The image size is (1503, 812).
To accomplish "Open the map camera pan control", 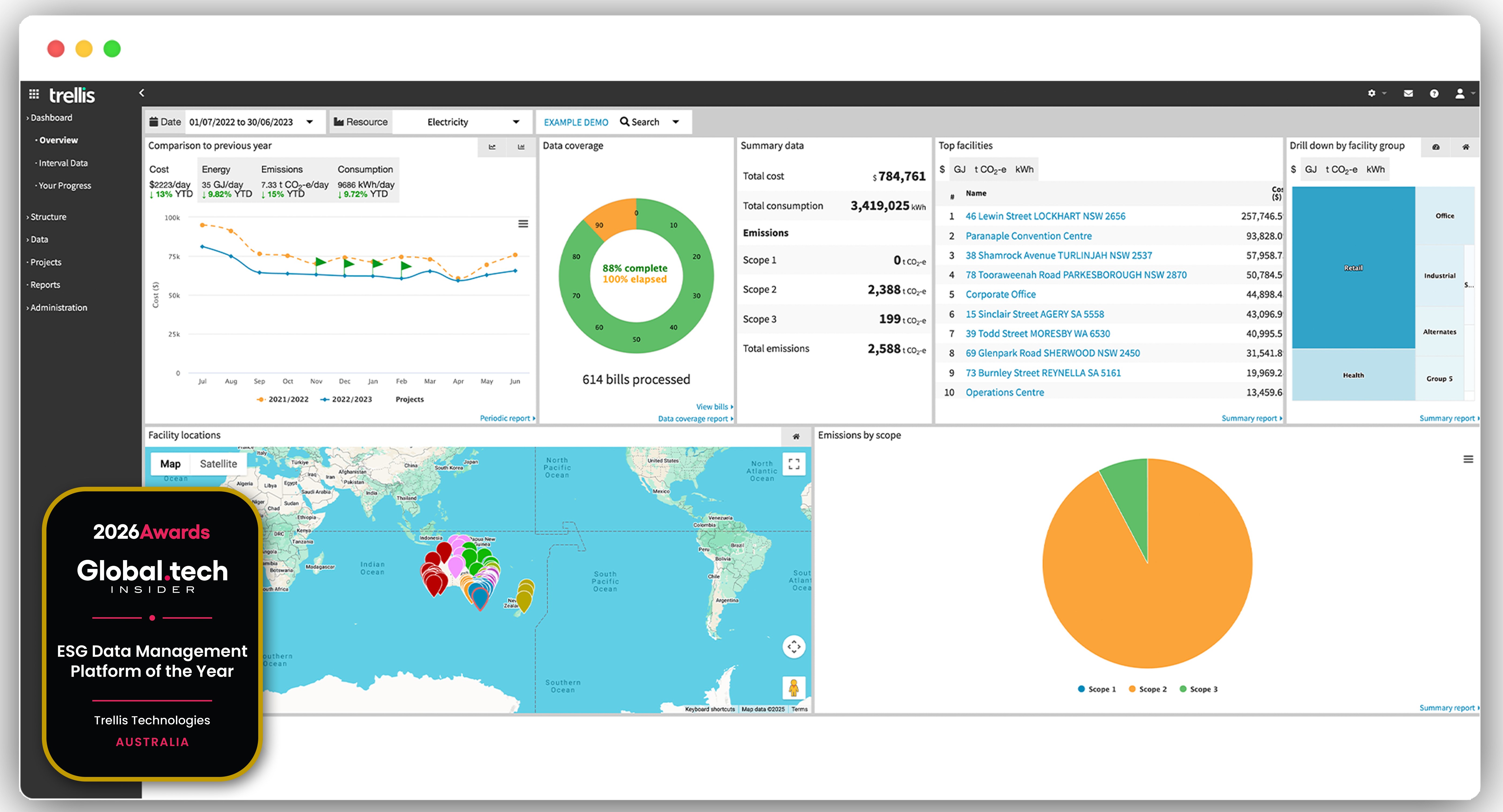I will (x=794, y=646).
